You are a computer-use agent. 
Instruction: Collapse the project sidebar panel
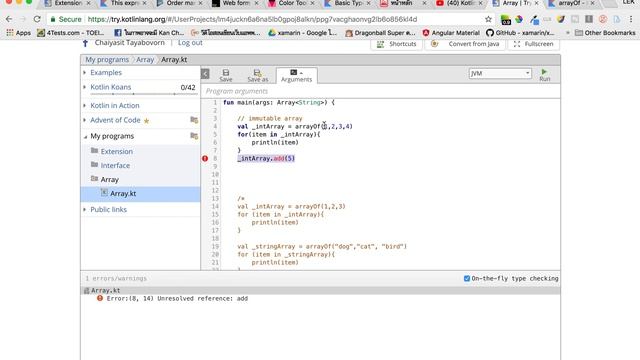click(205, 74)
